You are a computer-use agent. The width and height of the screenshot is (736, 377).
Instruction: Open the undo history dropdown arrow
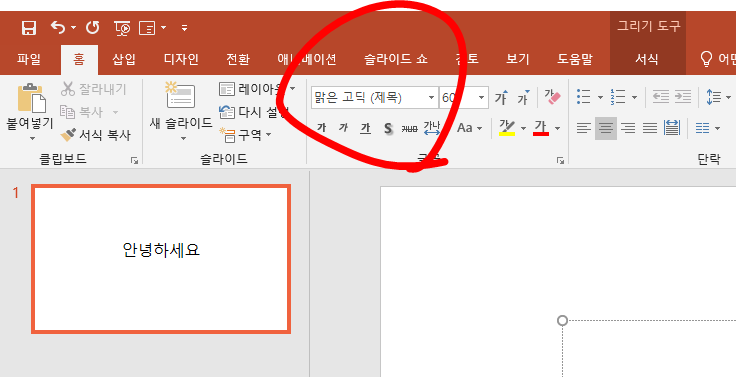pos(73,28)
